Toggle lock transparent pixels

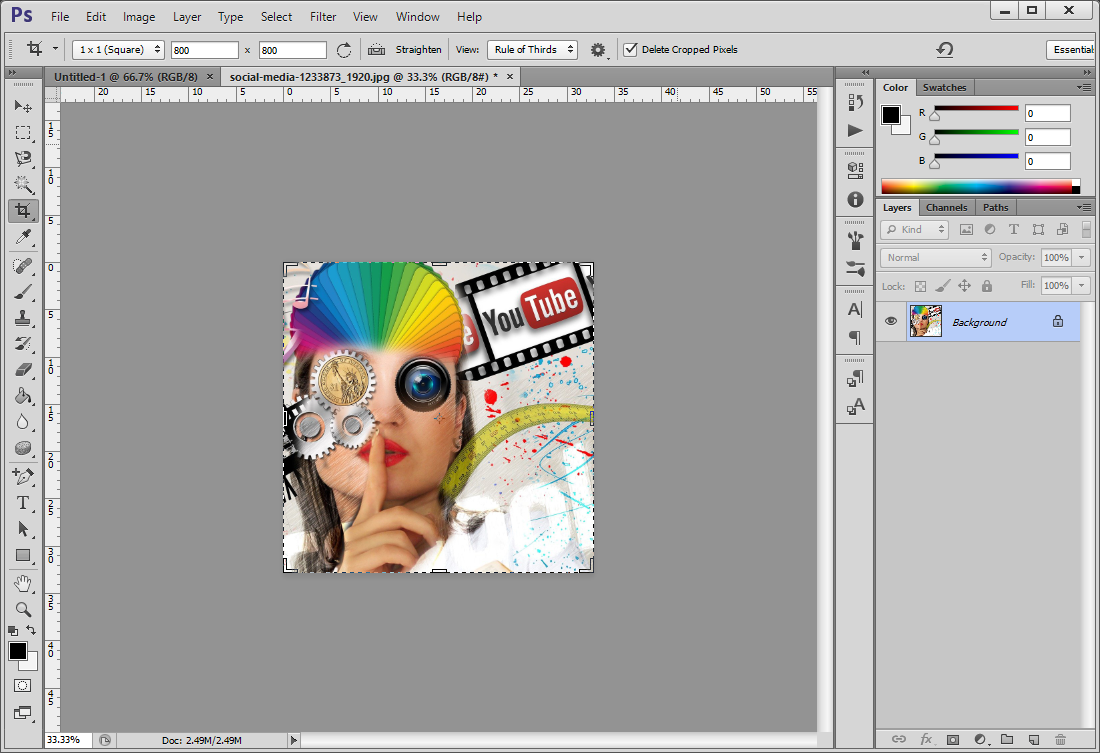click(920, 286)
